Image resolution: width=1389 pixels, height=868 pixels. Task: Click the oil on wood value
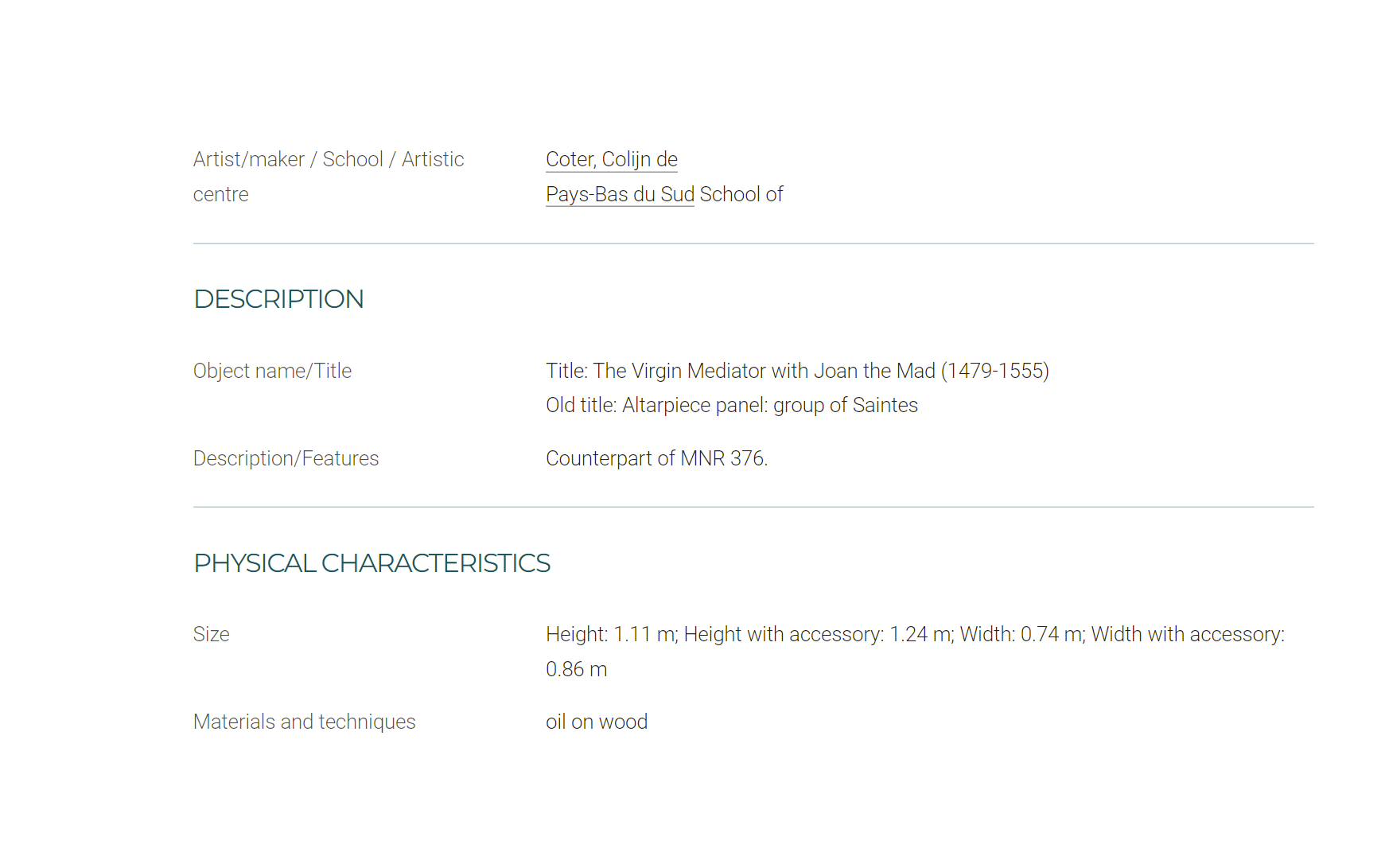tap(597, 722)
